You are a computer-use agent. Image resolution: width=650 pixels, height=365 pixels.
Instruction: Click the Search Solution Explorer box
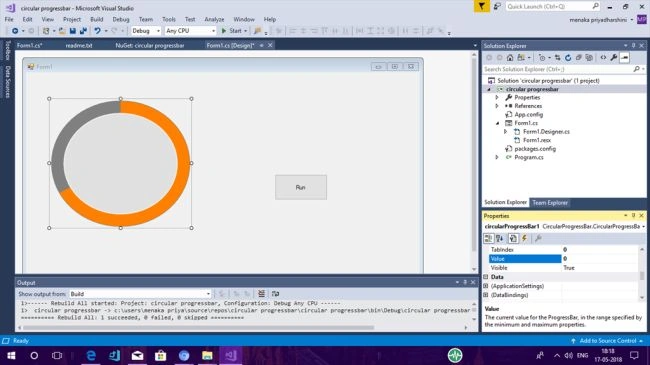click(559, 69)
